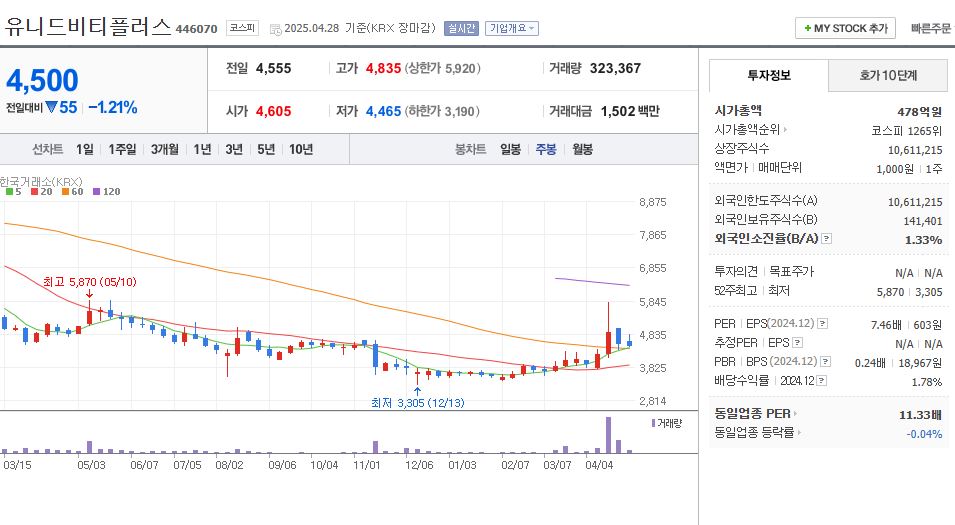Click the 고가 4,835 value
Screen dimensions: 955x525
tap(383, 68)
